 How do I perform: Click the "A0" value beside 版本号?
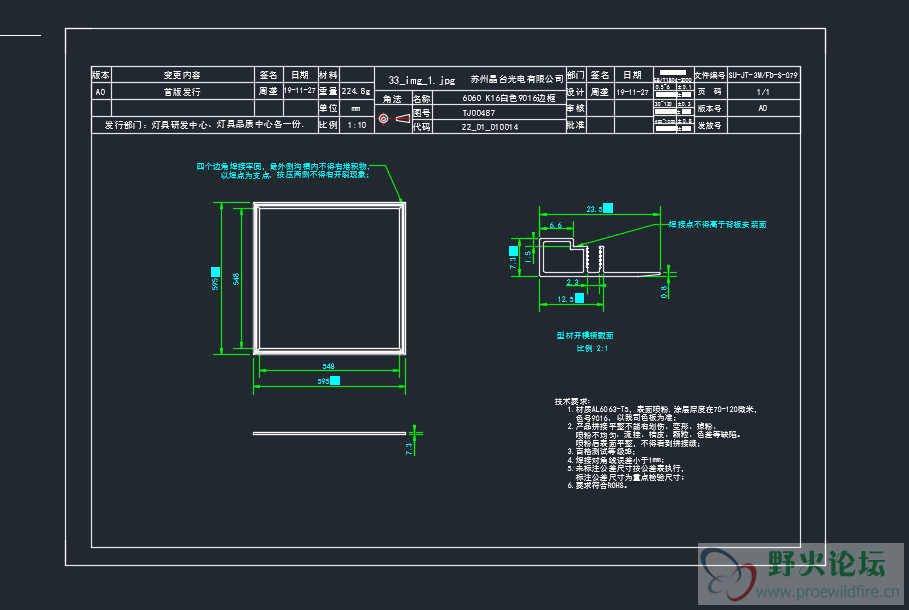[763, 108]
